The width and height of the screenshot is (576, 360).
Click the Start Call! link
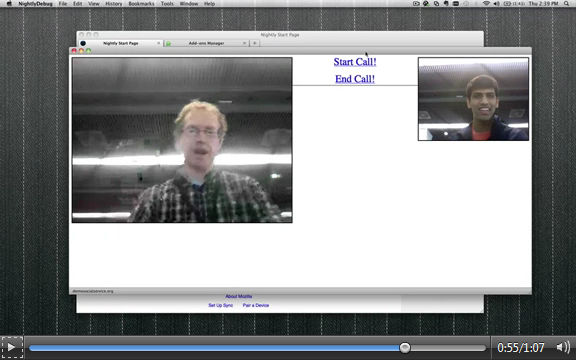click(x=355, y=62)
